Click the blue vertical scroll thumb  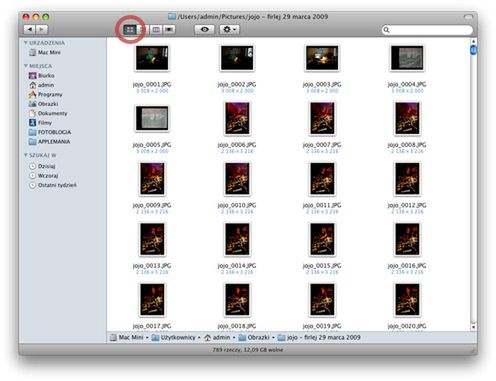coord(473,50)
